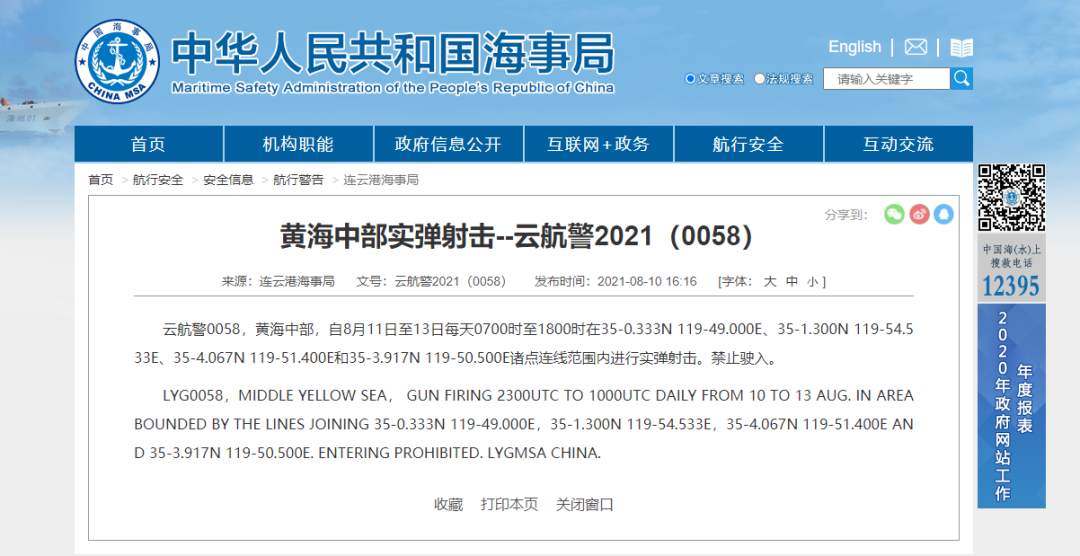Screen dimensions: 1080x556
Task: Click 关闭窗口 to close window
Action: 585,504
